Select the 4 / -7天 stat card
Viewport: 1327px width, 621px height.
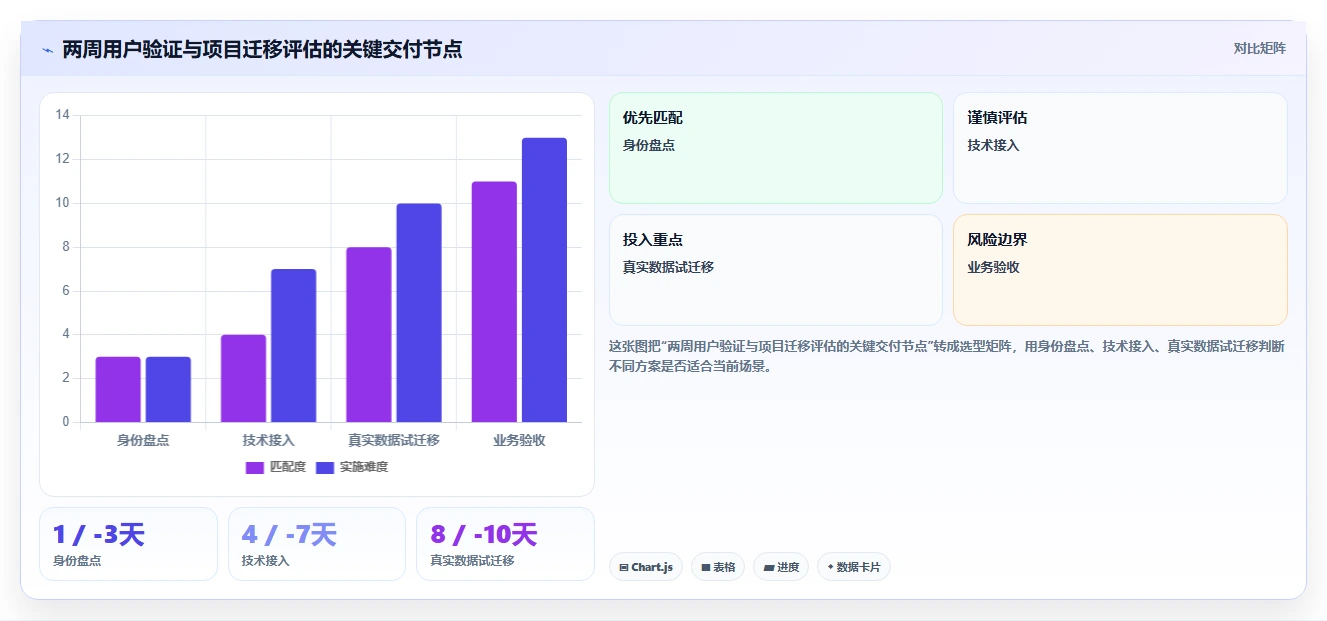pos(317,544)
